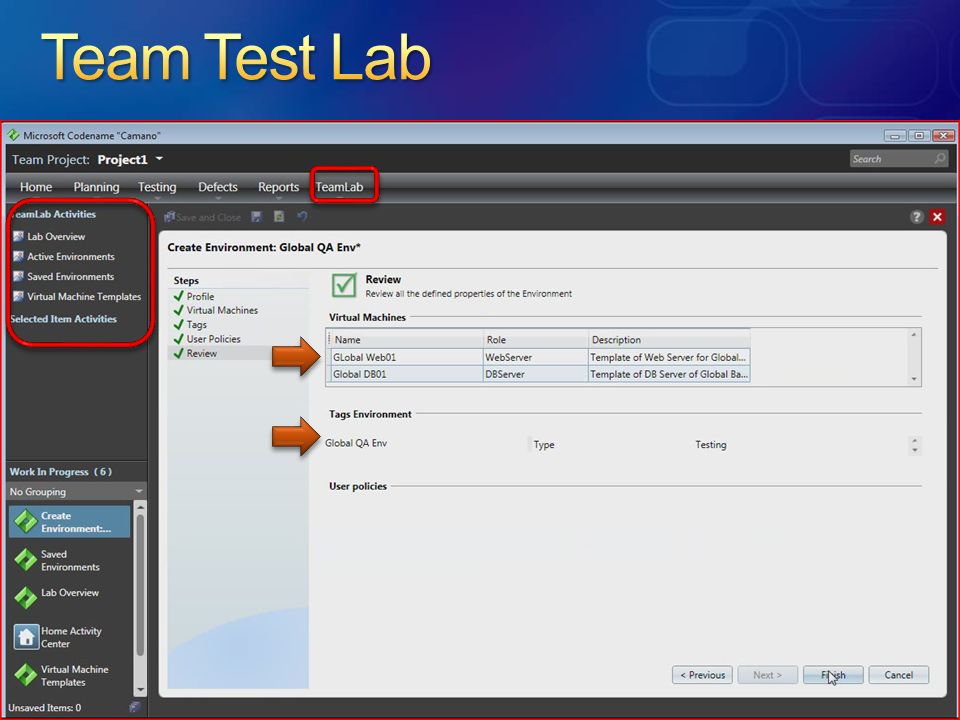960x720 pixels.
Task: Click the search magnifier icon
Action: point(940,159)
